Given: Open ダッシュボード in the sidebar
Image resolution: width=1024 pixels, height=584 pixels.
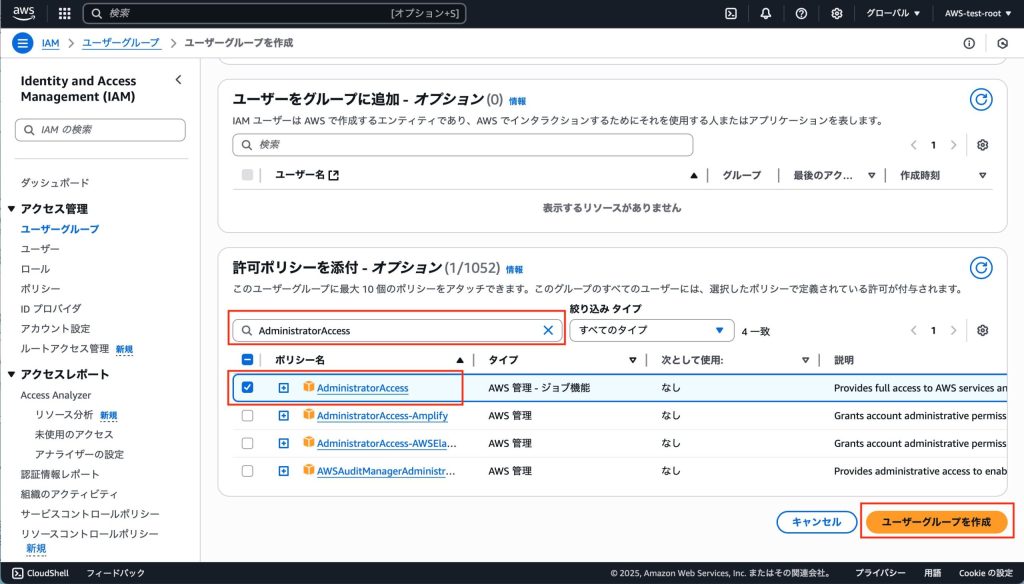Looking at the screenshot, I should [x=55, y=183].
